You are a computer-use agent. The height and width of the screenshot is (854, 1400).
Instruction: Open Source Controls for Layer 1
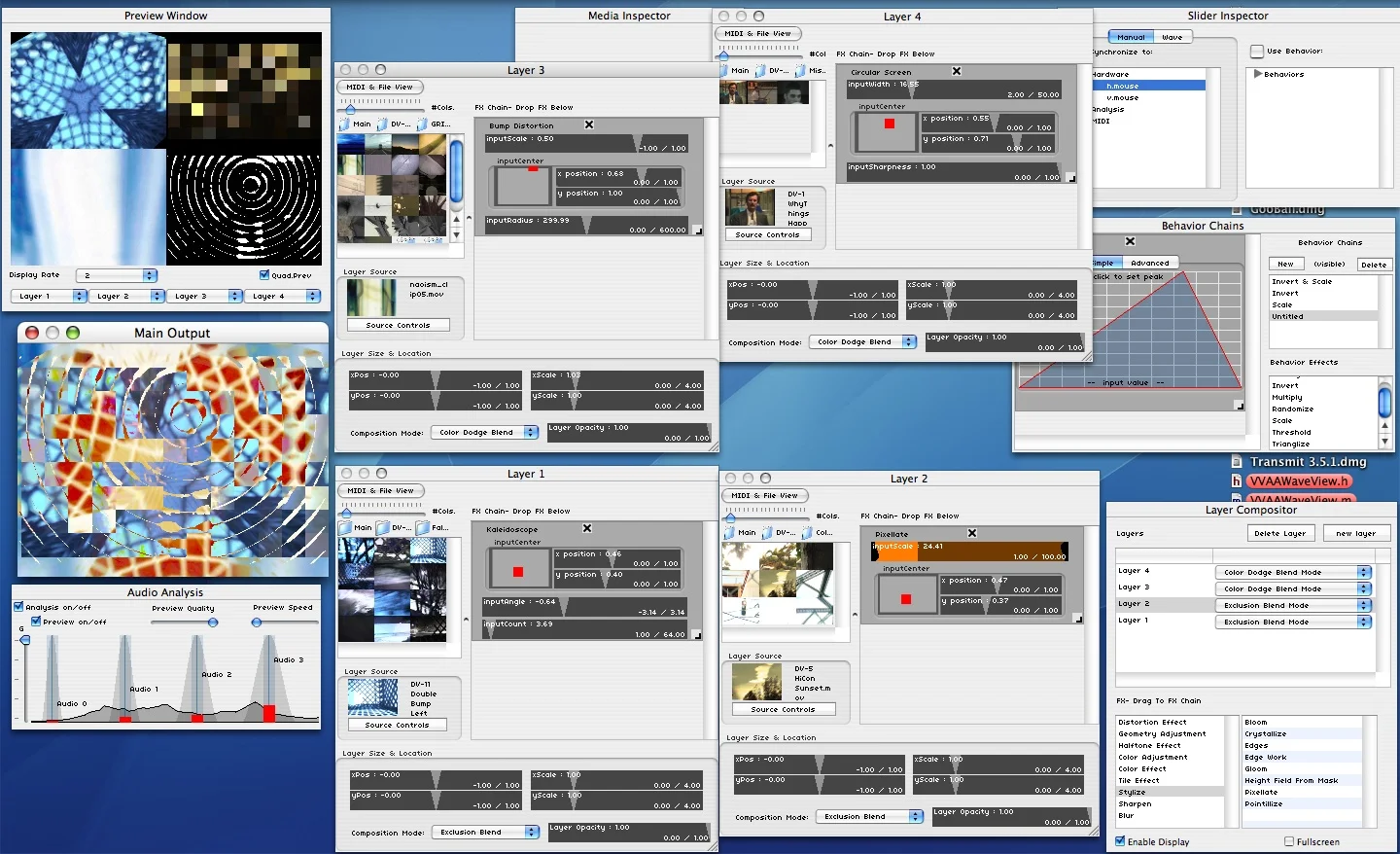pyautogui.click(x=398, y=724)
